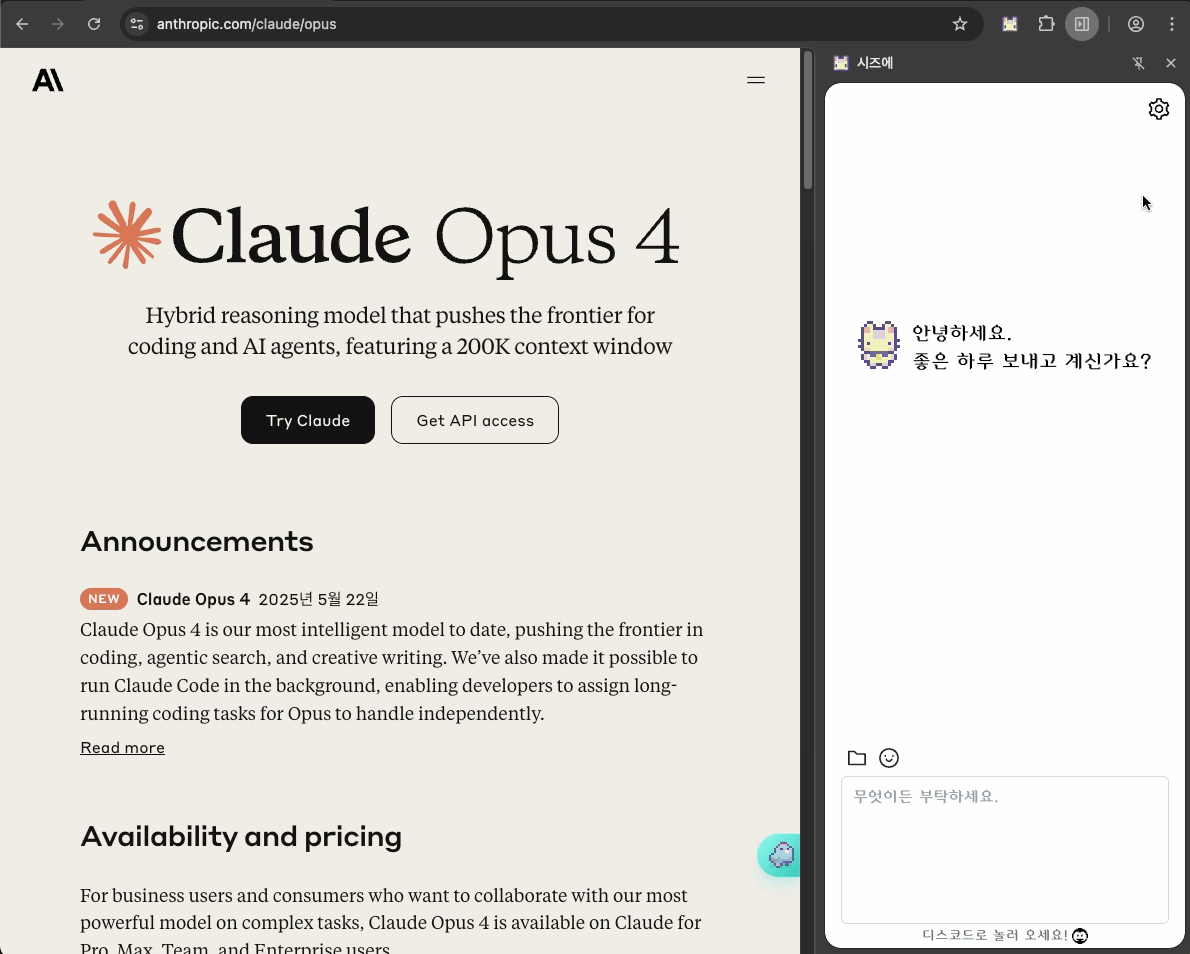1190x954 pixels.
Task: Unpin the side panel via pin icon
Action: click(1138, 63)
